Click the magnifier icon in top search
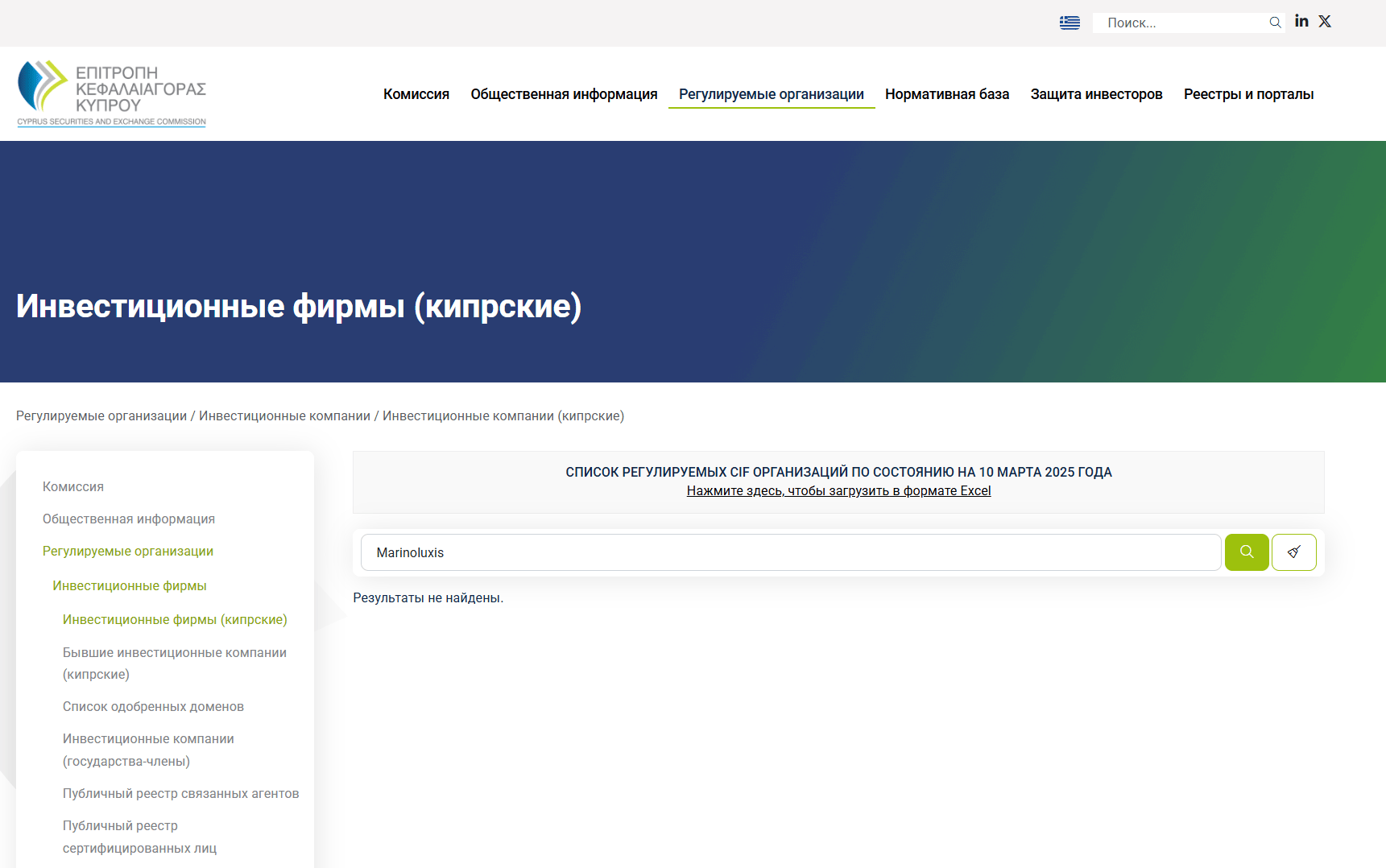The image size is (1386, 868). tap(1275, 23)
